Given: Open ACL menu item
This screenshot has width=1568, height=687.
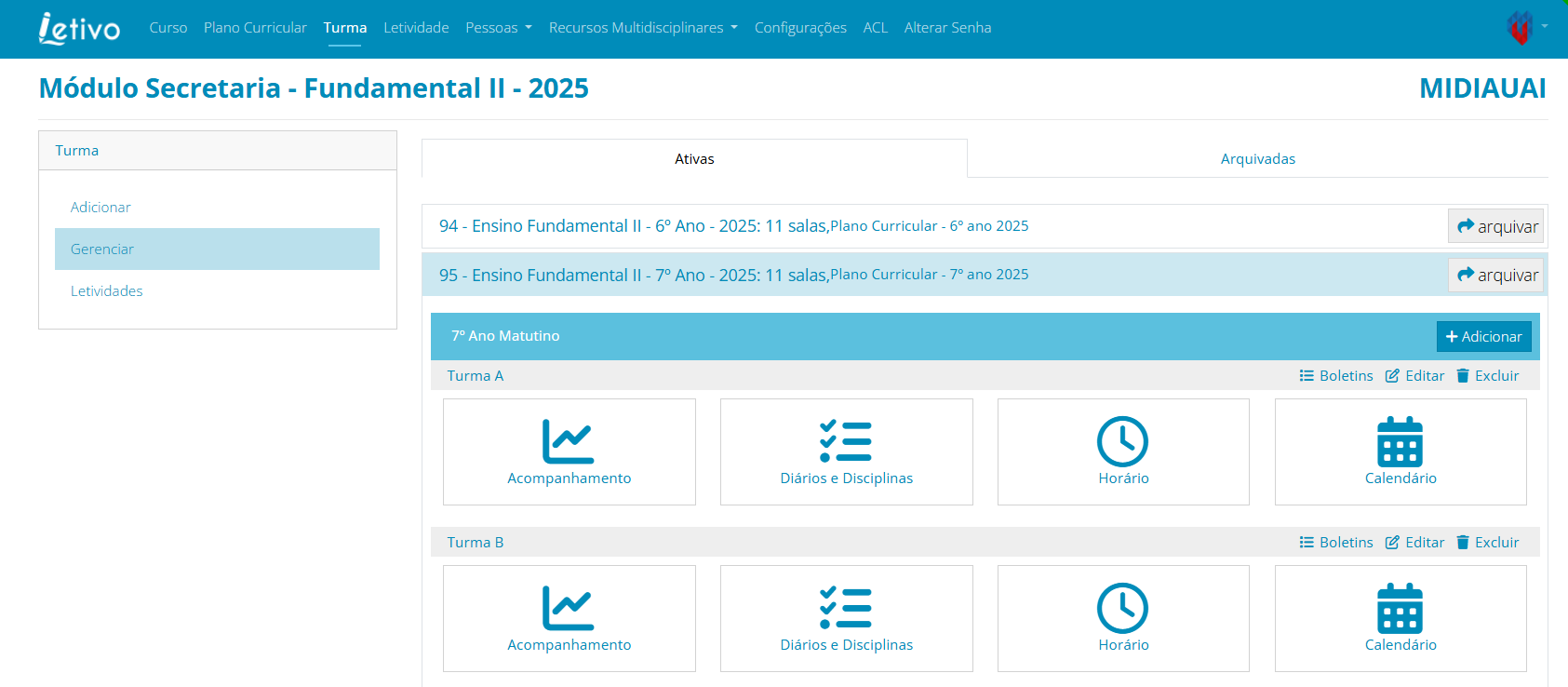Looking at the screenshot, I should (x=875, y=28).
